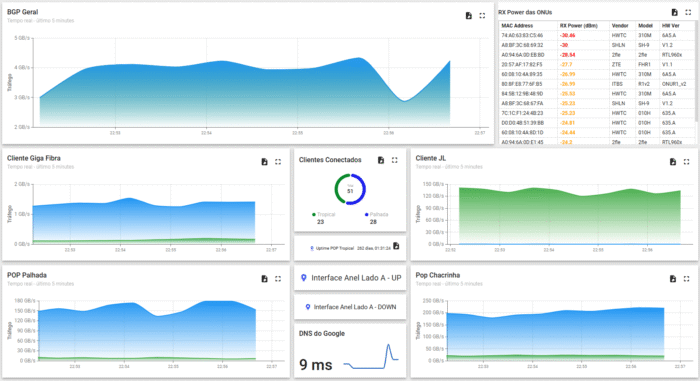
Task: Sort table by RX Power (dBm) column
Action: point(579,26)
